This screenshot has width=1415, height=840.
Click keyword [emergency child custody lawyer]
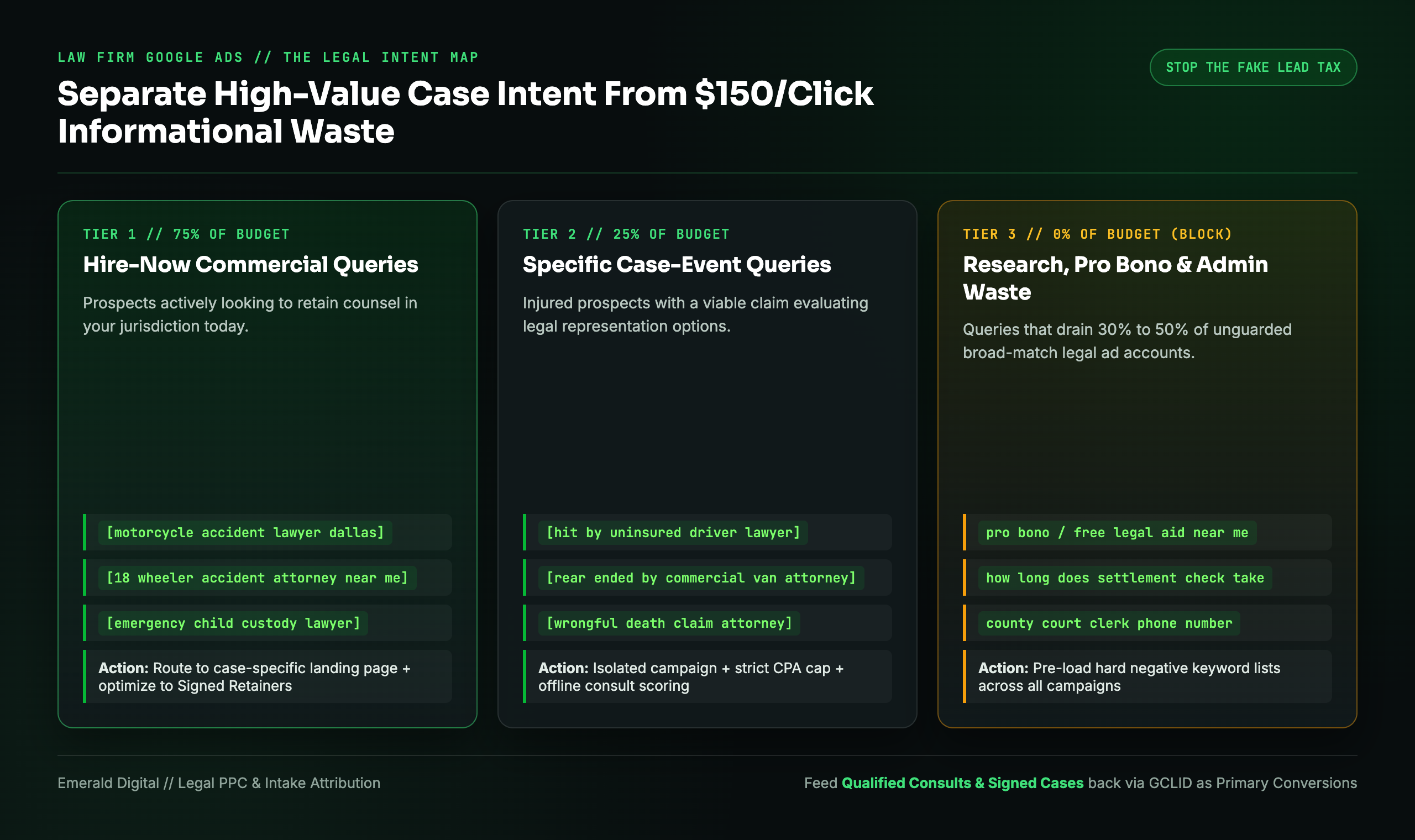pos(233,623)
